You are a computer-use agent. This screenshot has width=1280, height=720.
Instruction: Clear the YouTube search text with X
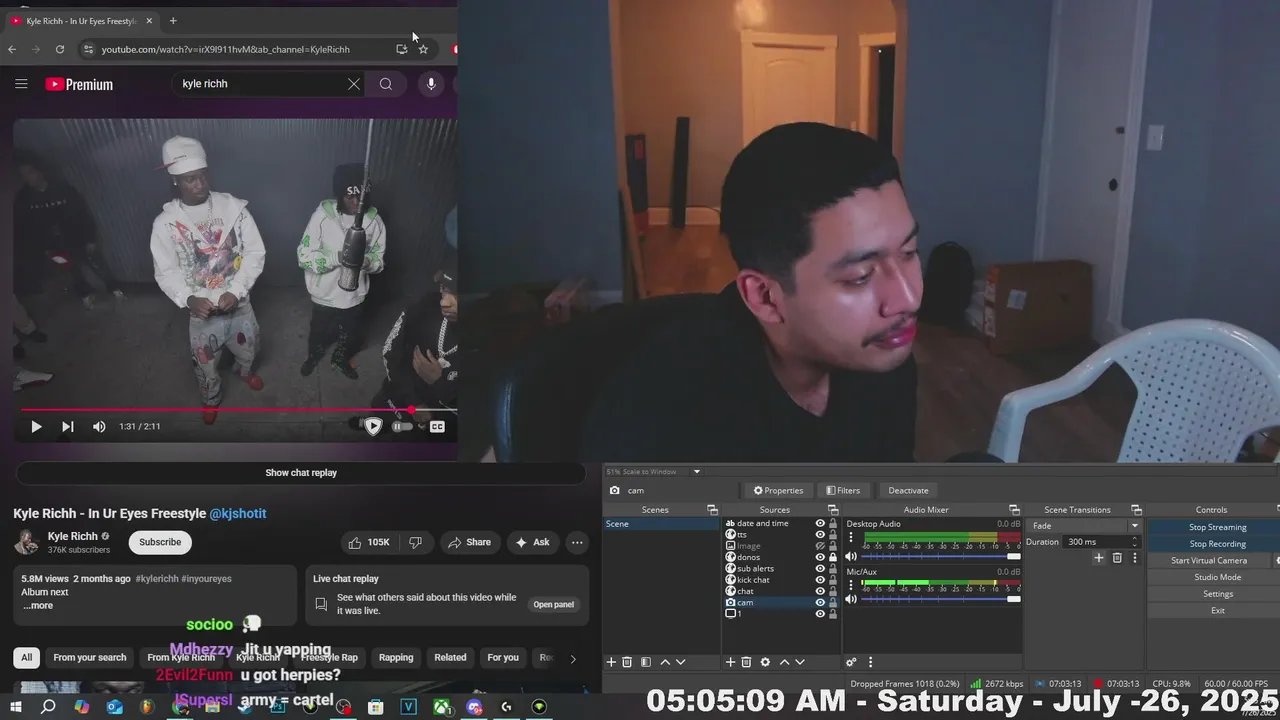click(353, 84)
